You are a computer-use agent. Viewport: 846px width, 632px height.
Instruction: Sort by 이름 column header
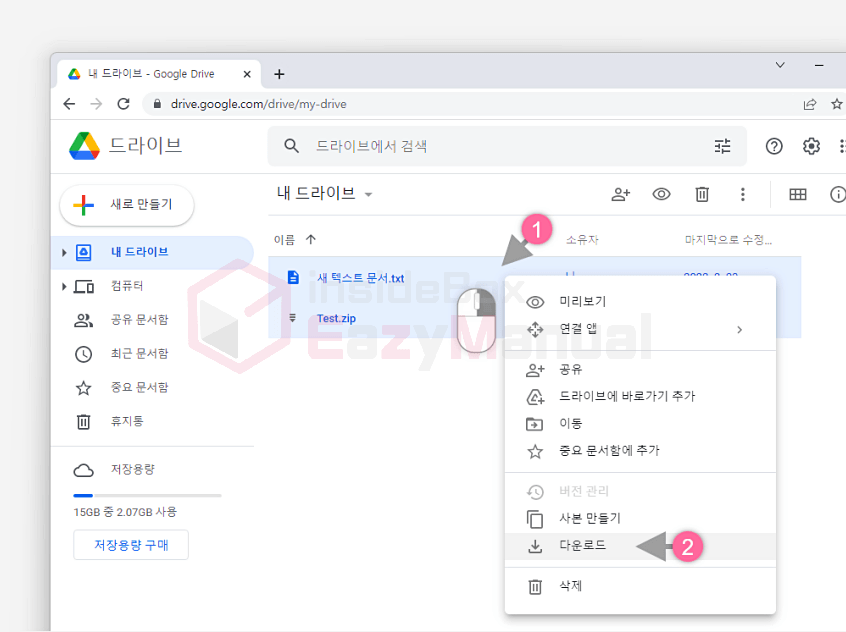pos(284,240)
